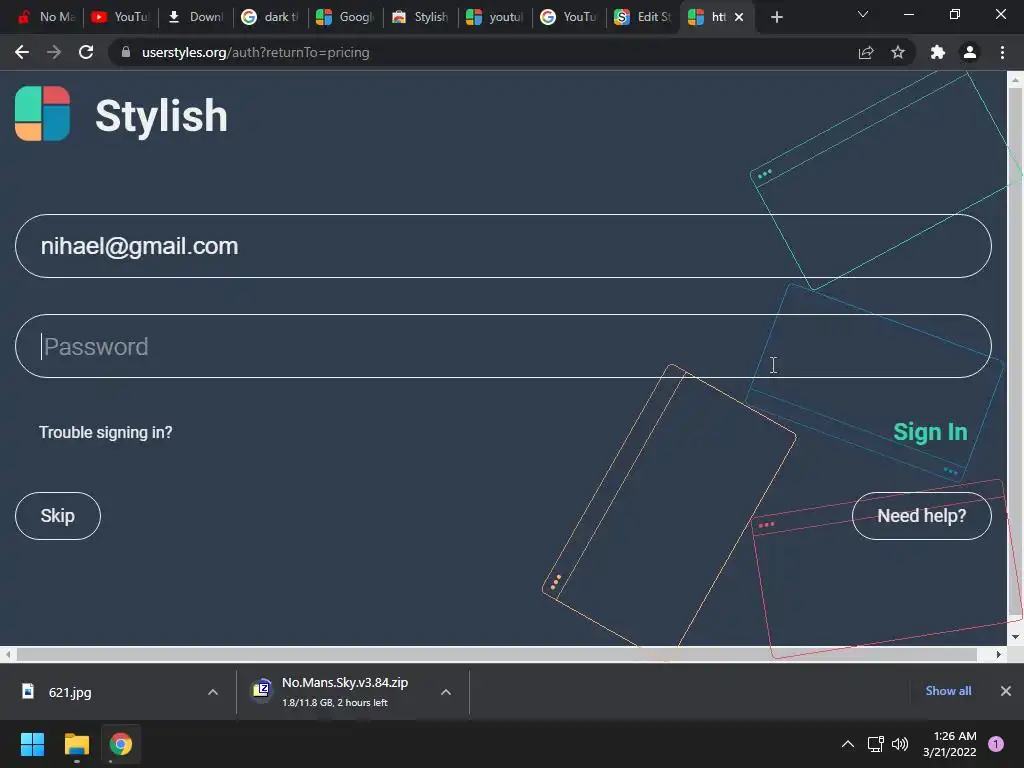Click vertical scrollbar up arrow
Screen dimensions: 1024x768
coord(1015,80)
